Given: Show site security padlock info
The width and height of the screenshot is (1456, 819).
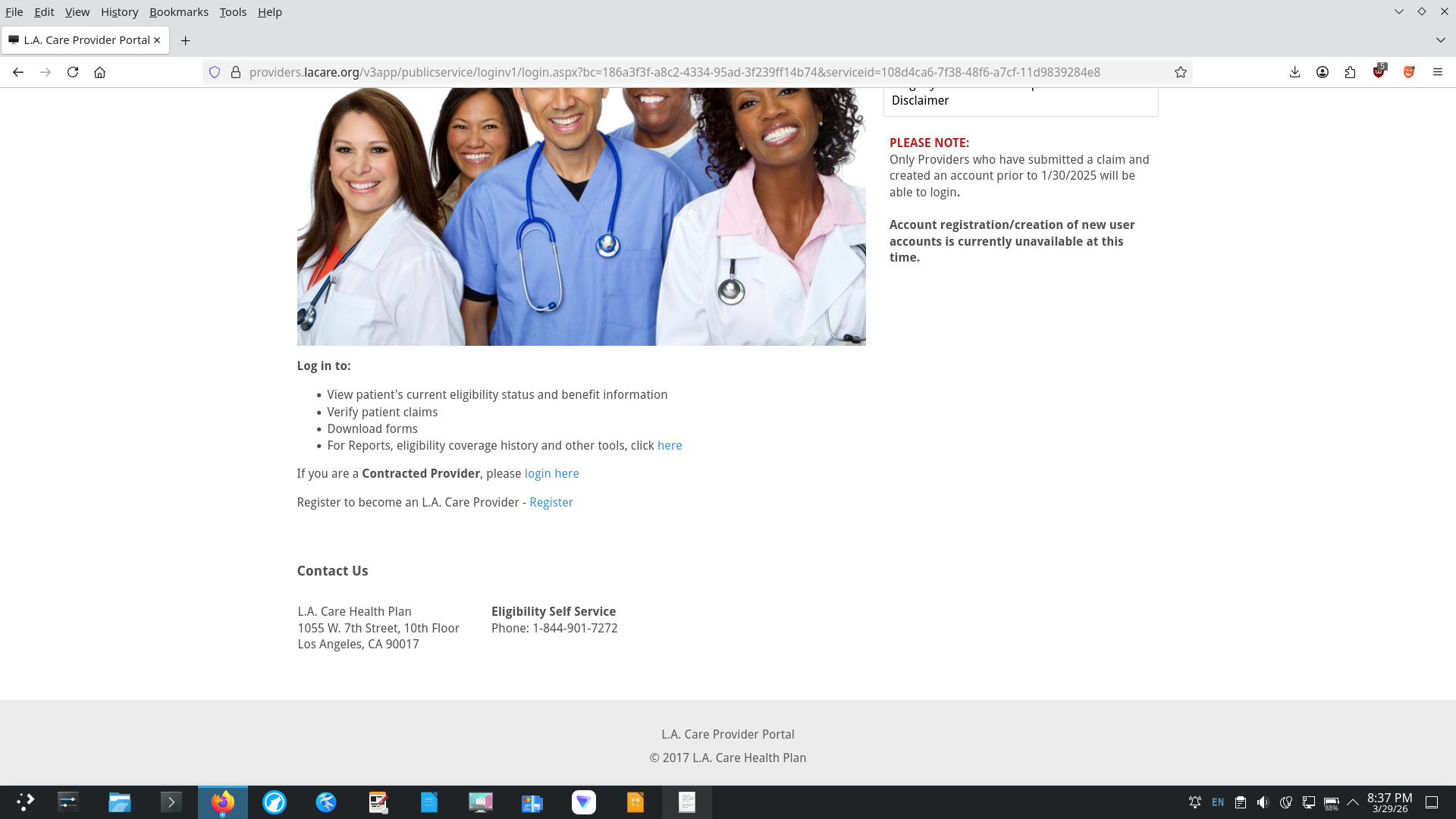Looking at the screenshot, I should 236,72.
